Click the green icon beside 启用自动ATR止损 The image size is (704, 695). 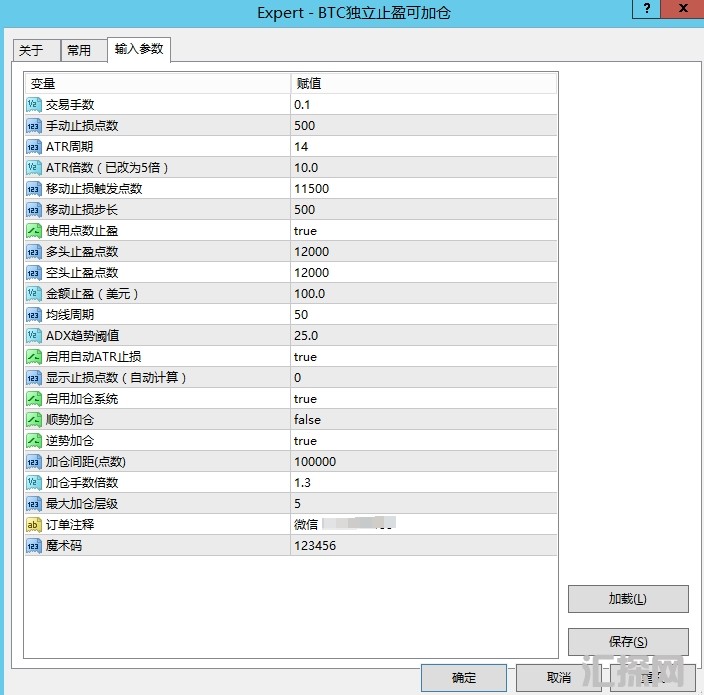click(x=34, y=356)
